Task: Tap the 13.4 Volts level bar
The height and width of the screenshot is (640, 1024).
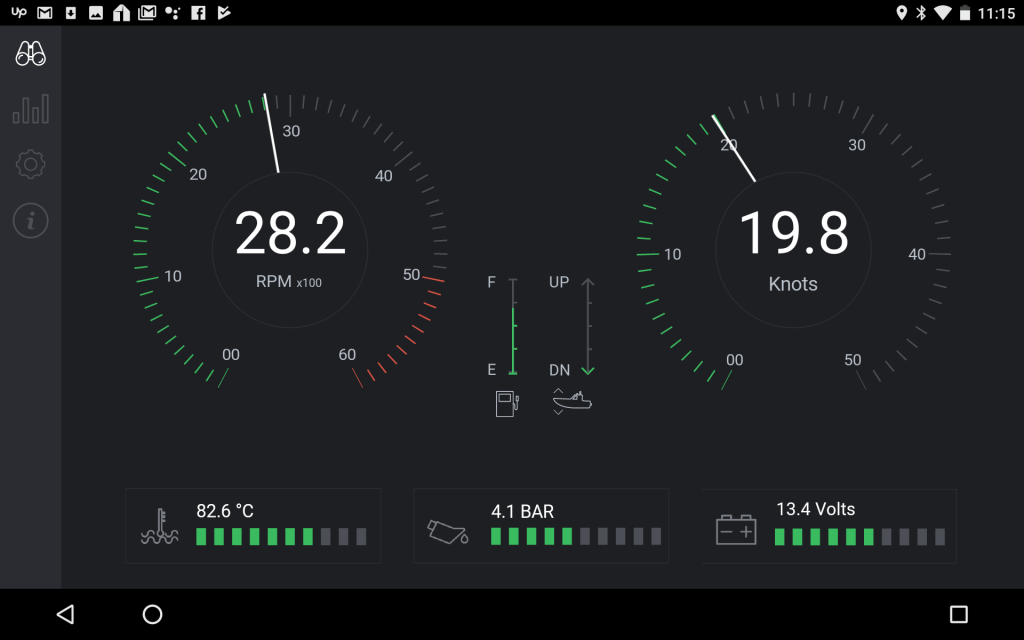Action: pos(860,537)
